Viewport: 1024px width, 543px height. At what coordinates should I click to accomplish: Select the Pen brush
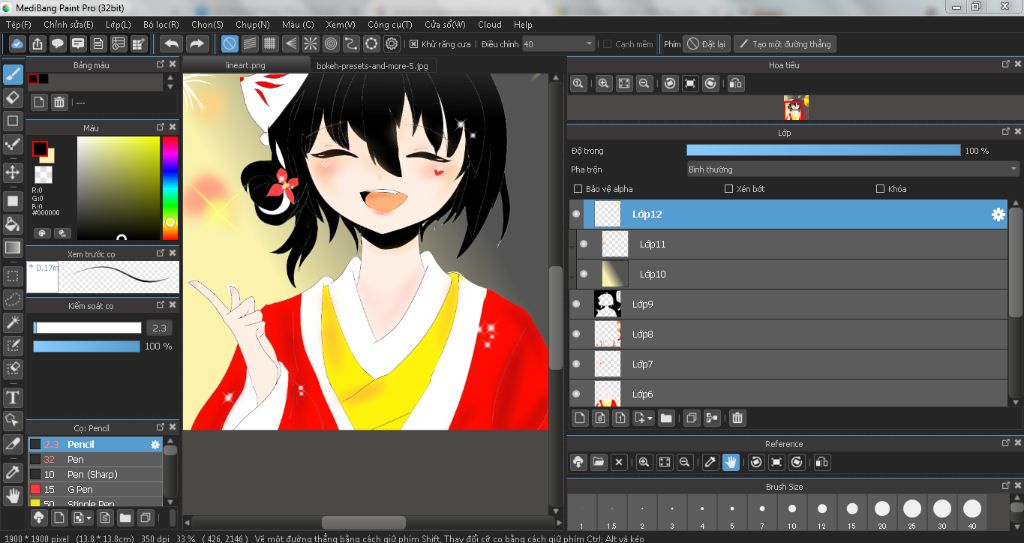pos(95,459)
